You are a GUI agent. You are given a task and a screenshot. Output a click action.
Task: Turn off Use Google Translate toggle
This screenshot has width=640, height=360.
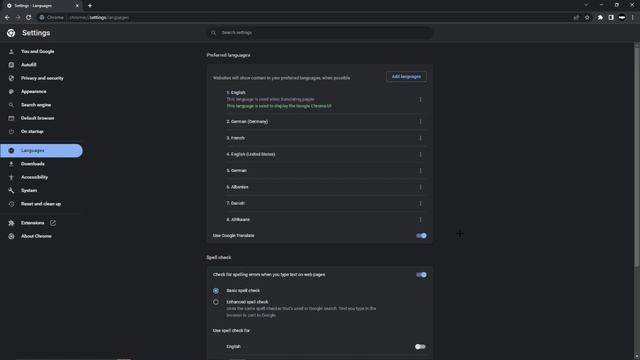[421, 236]
